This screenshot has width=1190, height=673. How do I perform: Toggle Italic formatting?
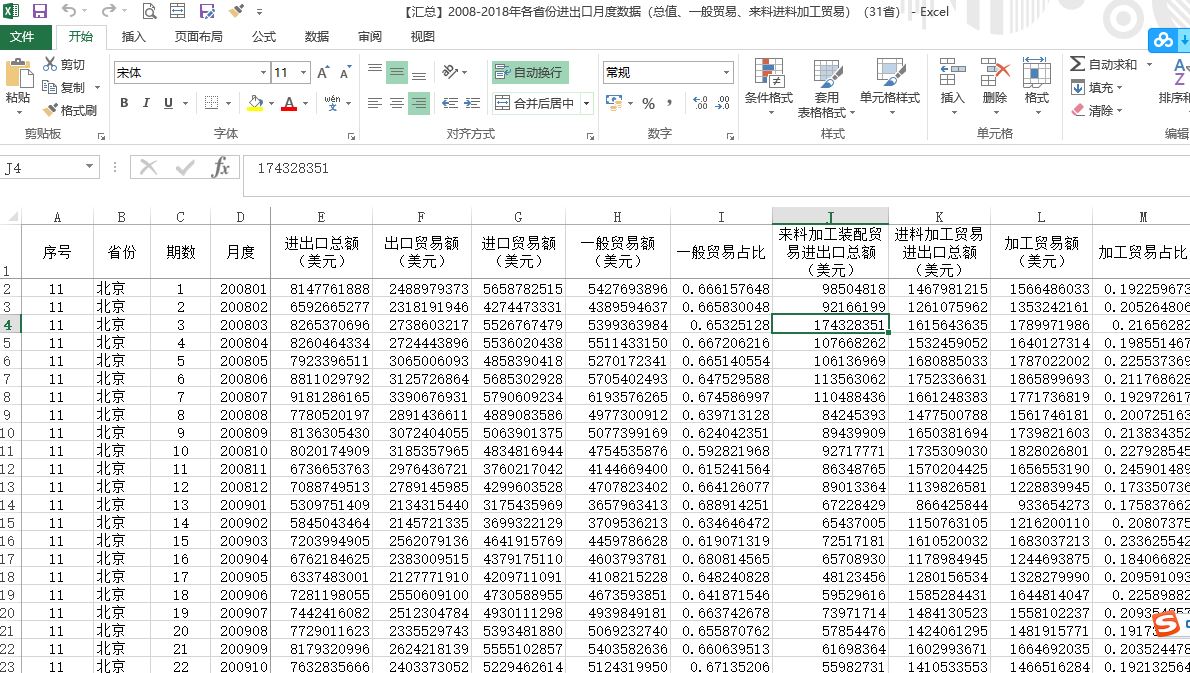[x=146, y=103]
